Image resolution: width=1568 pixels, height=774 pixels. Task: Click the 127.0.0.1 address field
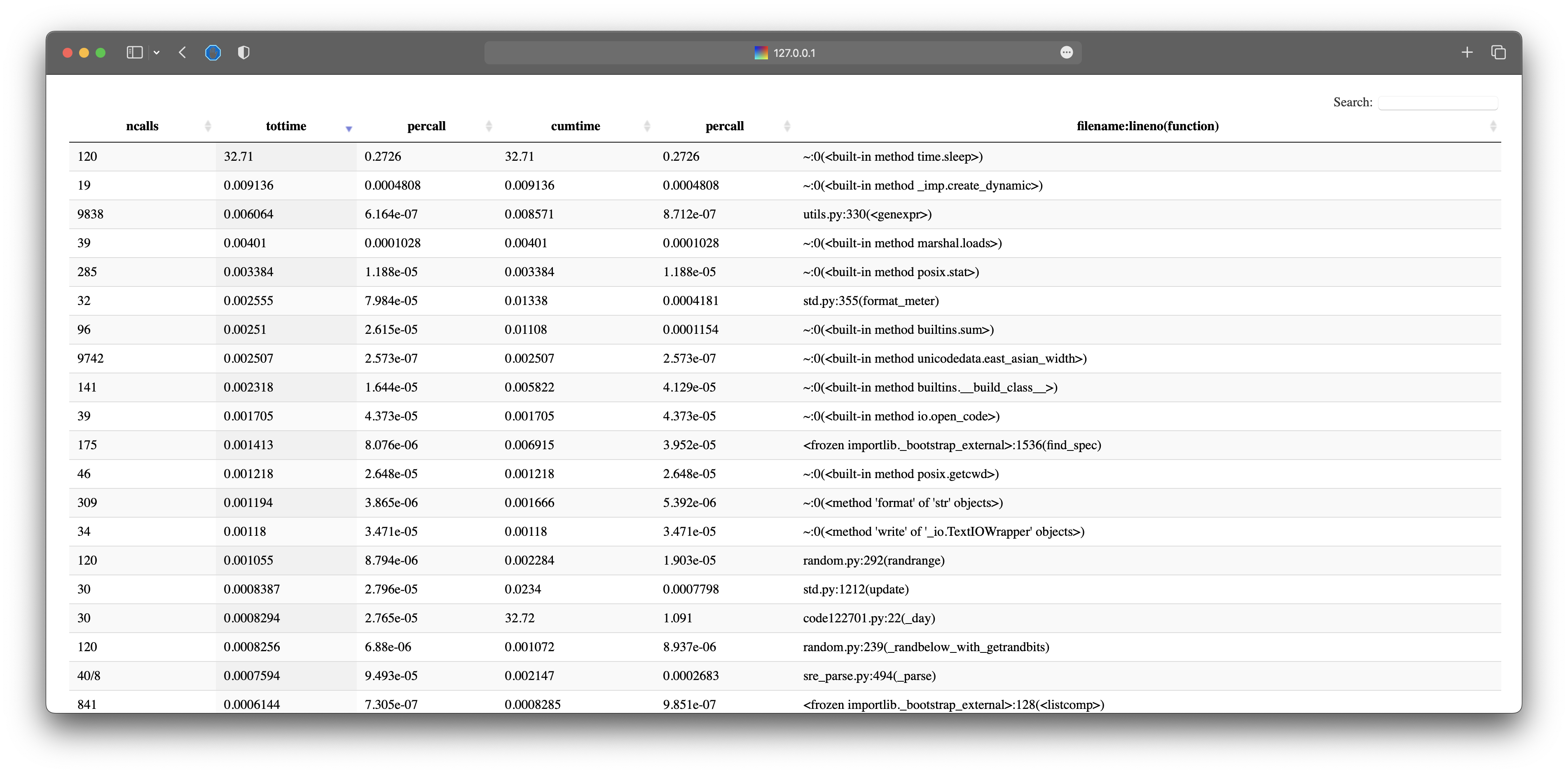pos(794,53)
